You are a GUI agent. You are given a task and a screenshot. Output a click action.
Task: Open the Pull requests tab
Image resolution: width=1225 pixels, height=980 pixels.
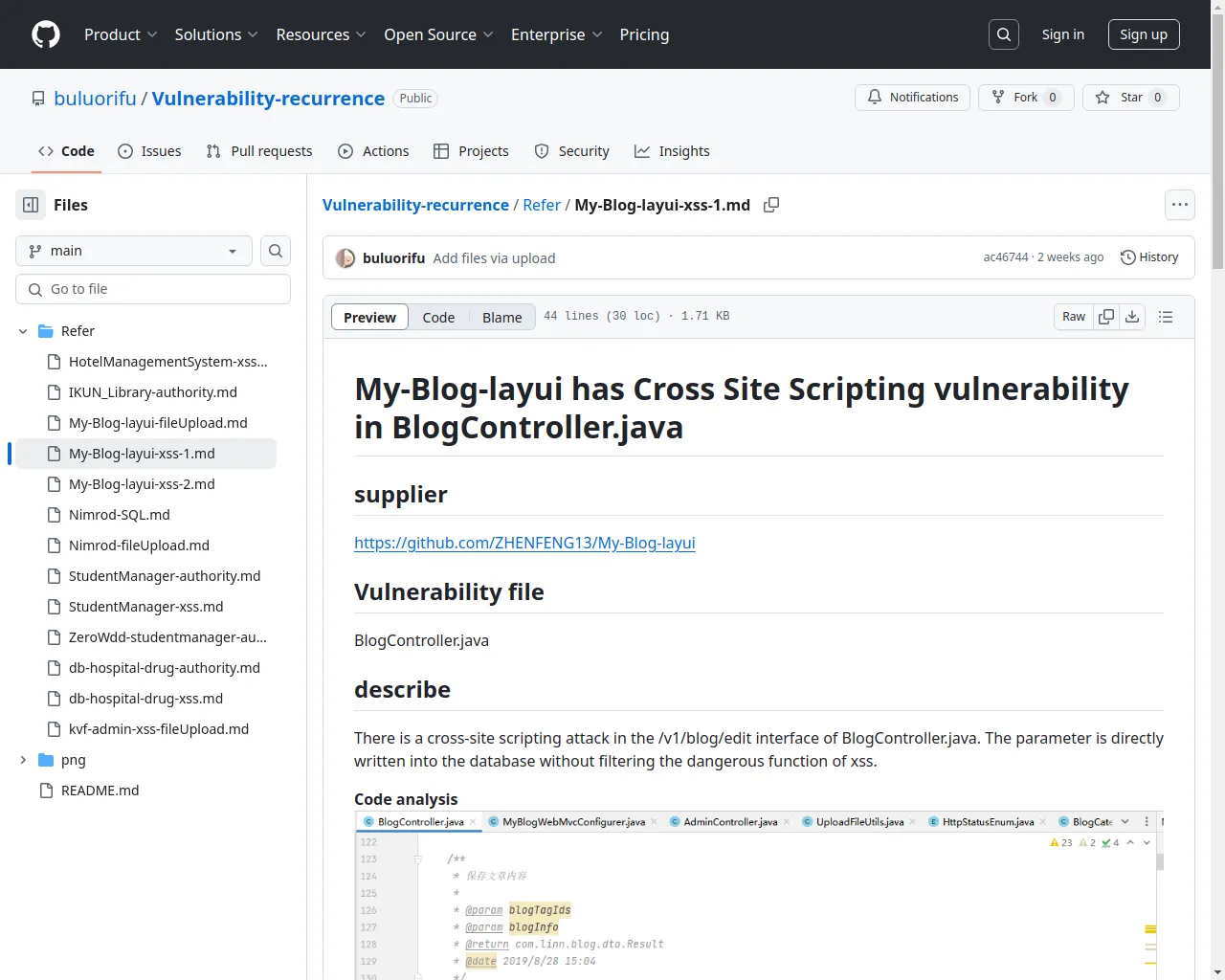(x=259, y=151)
